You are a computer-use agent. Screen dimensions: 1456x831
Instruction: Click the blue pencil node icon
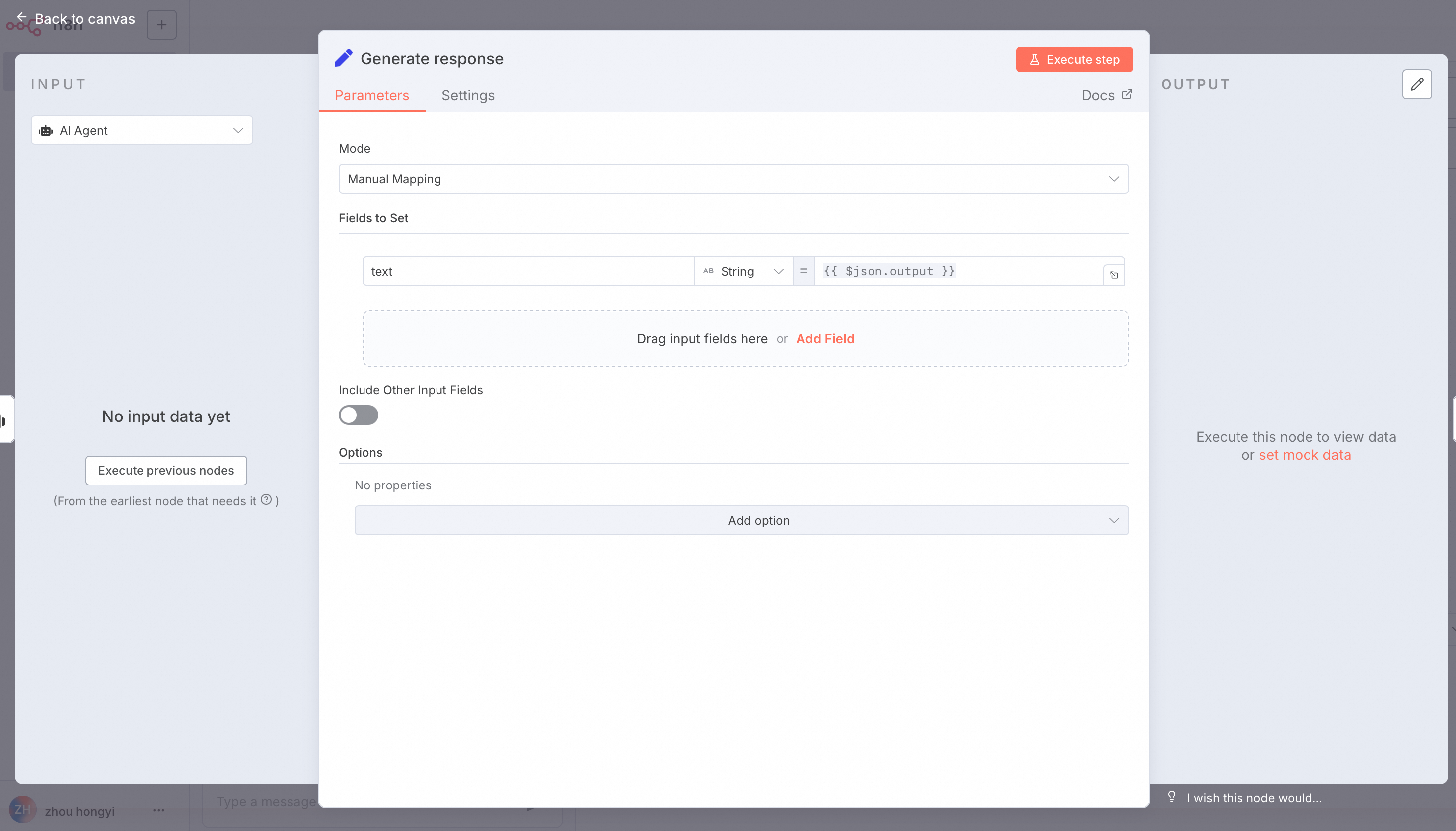pos(343,58)
